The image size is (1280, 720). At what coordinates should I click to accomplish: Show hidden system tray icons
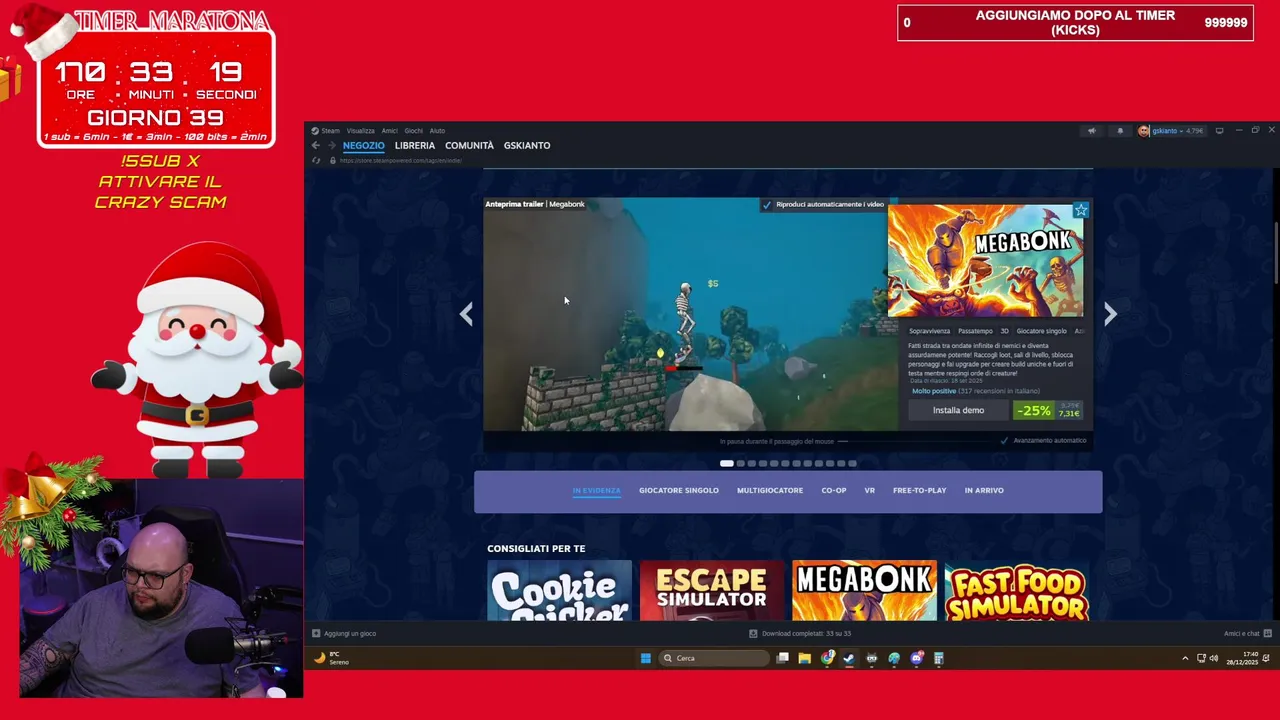point(1185,658)
